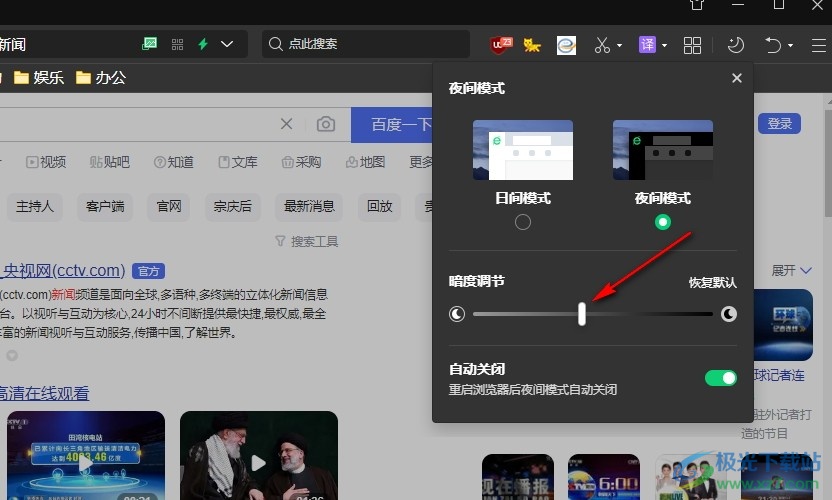Click the 官方 badge next to cctv result
832x500 pixels.
tap(149, 271)
